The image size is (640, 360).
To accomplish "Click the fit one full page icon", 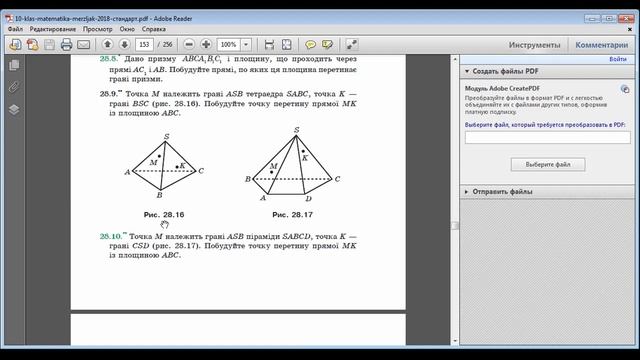I will [x=287, y=44].
